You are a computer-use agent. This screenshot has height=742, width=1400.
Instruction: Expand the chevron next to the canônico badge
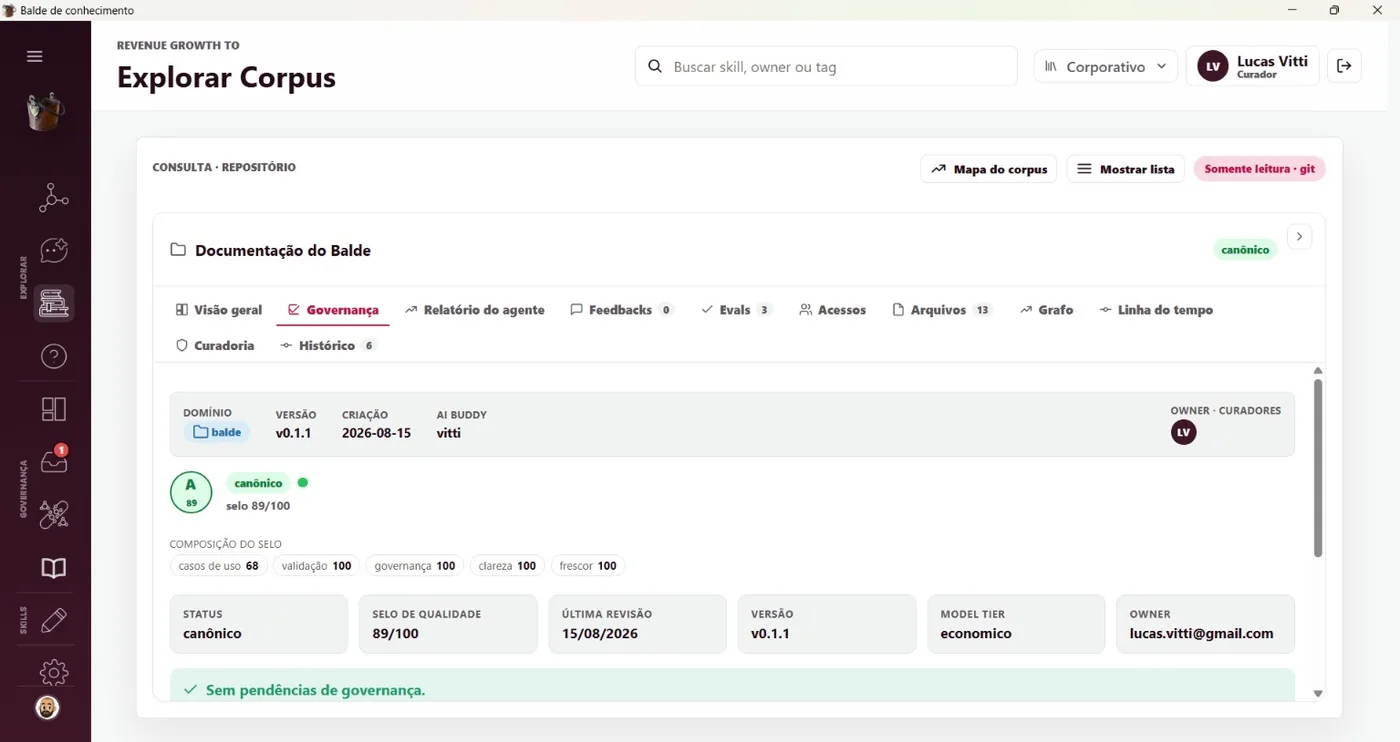pyautogui.click(x=1299, y=237)
